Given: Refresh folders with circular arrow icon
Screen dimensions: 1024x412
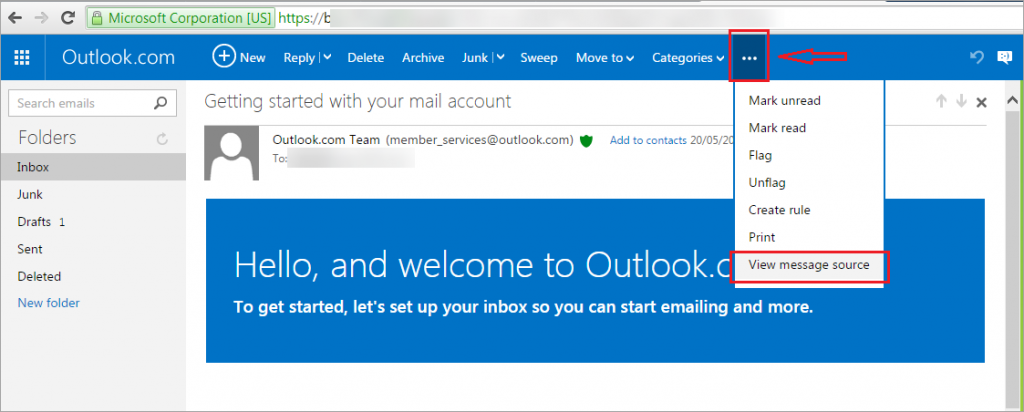Looking at the screenshot, I should click(x=163, y=138).
